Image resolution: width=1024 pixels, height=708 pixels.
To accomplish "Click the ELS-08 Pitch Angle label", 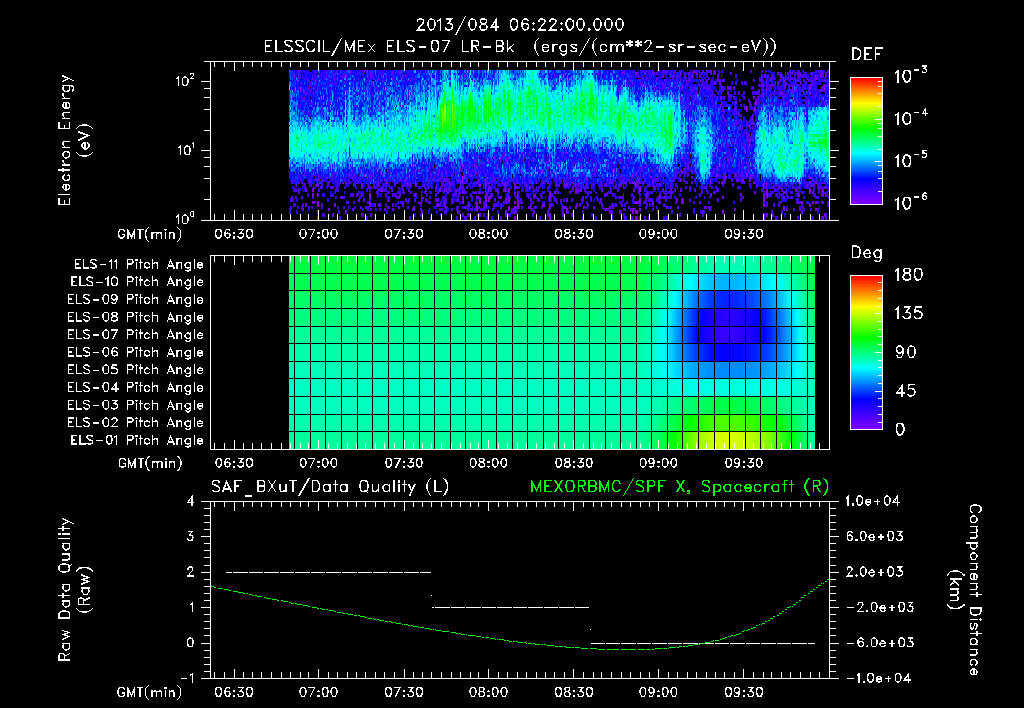I will (x=135, y=317).
